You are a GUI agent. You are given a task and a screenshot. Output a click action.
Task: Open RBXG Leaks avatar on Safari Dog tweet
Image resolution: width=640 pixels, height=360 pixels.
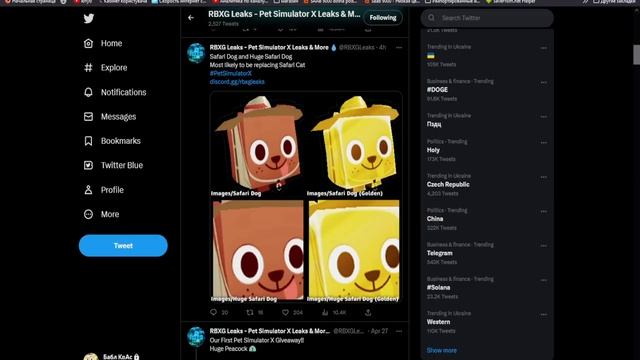click(x=196, y=53)
